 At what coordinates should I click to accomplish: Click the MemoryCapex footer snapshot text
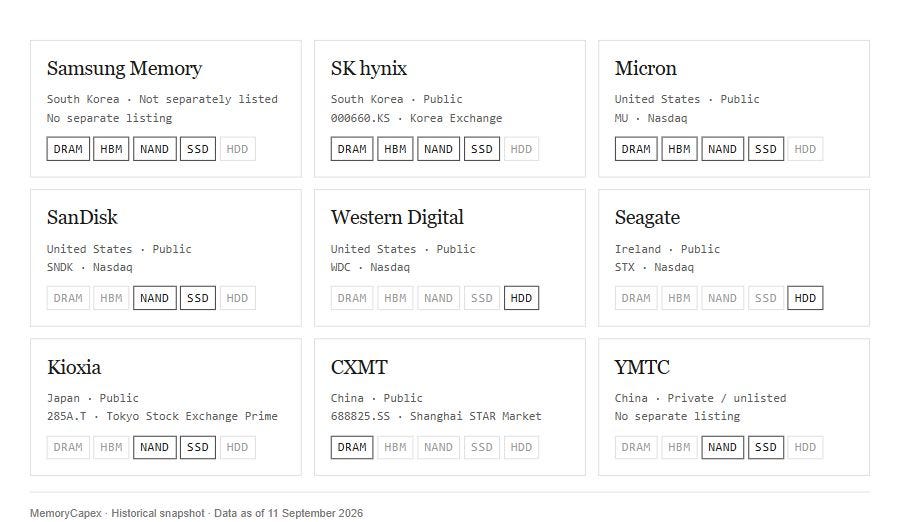[196, 513]
